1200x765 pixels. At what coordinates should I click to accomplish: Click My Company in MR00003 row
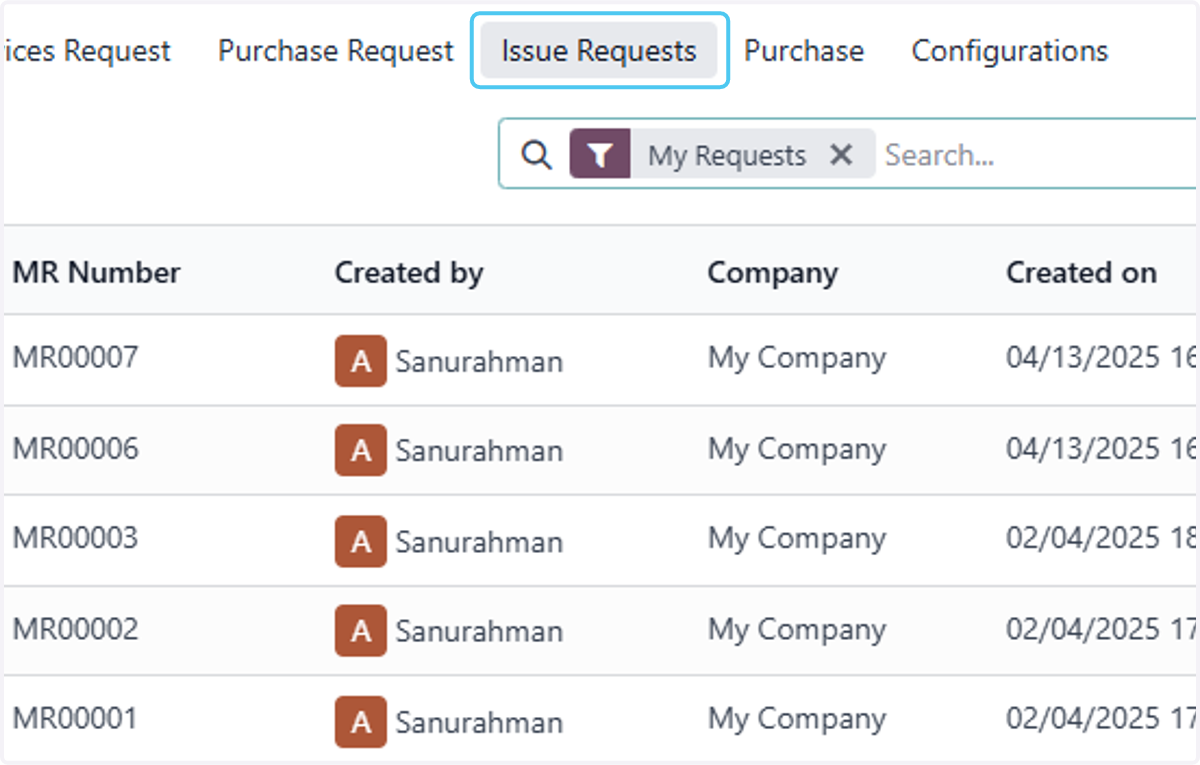point(797,539)
